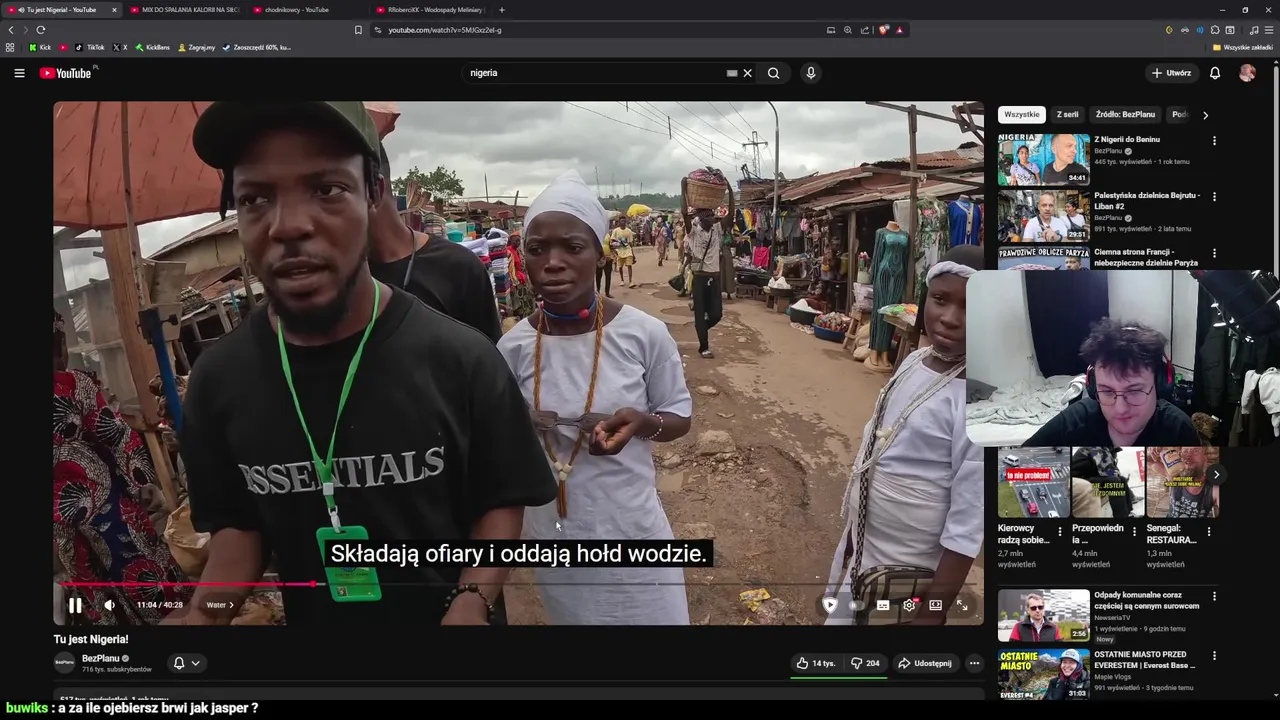
Task: Open a new browser tab
Action: point(502,10)
